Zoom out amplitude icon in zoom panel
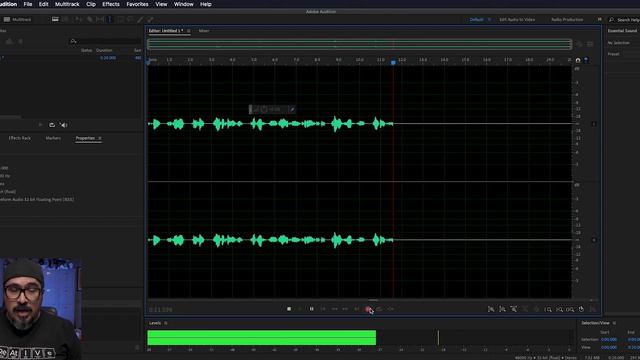The image size is (640, 360). click(x=502, y=309)
